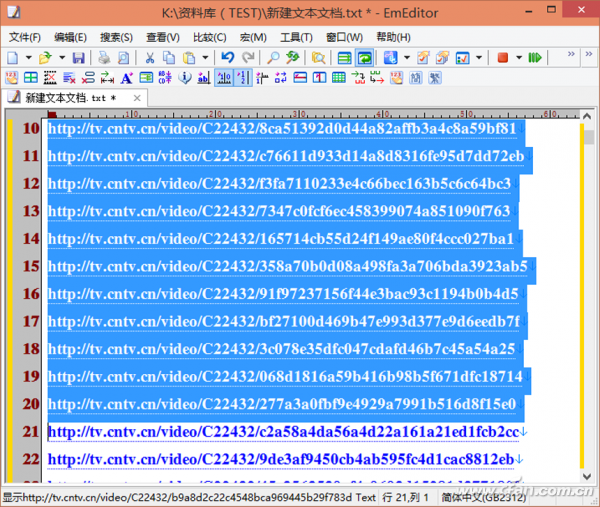Click the Traditional Chinese 繁 icon
Image resolution: width=600 pixels, height=507 pixels.
coord(435,78)
